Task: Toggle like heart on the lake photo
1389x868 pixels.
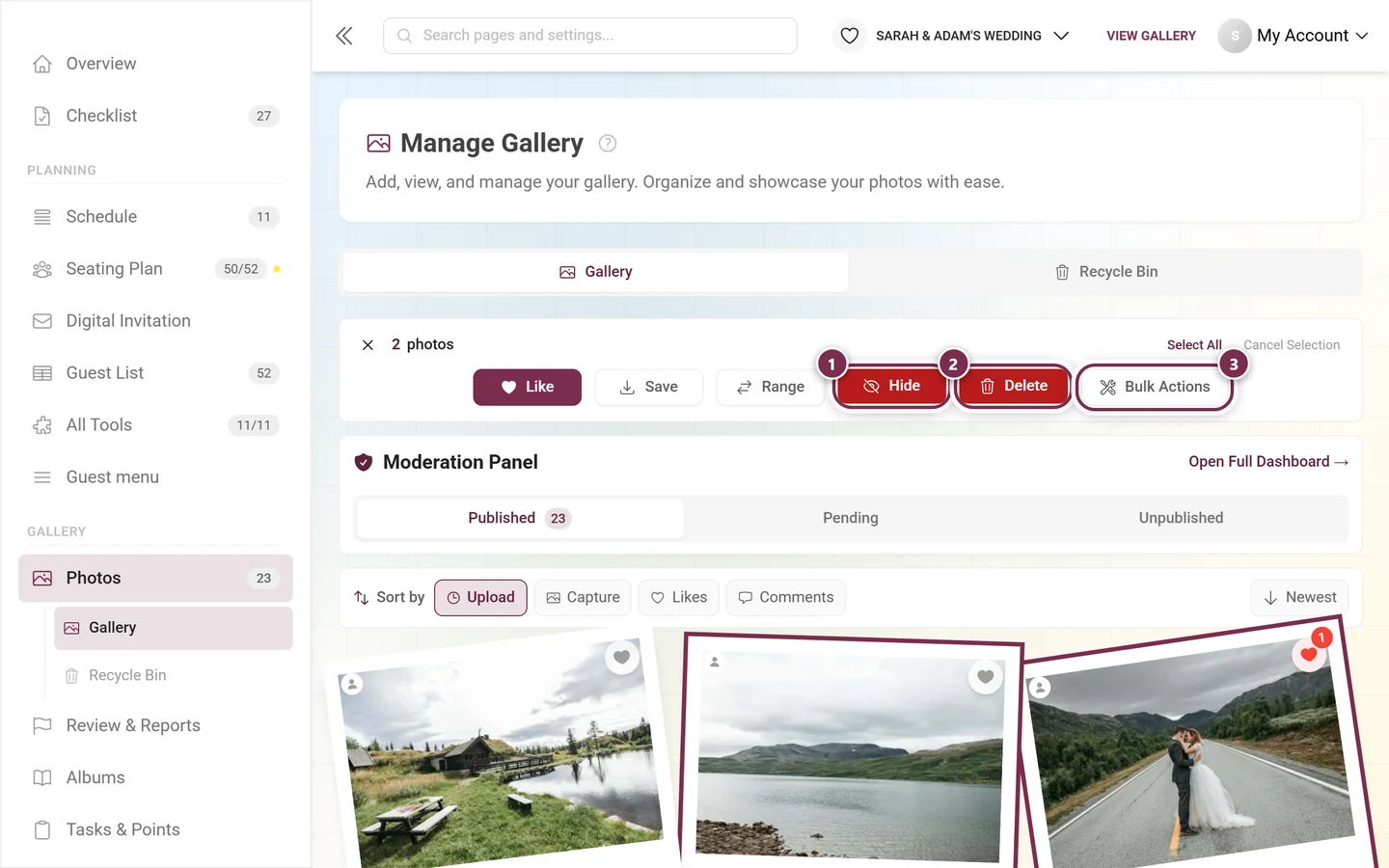Action: click(985, 677)
